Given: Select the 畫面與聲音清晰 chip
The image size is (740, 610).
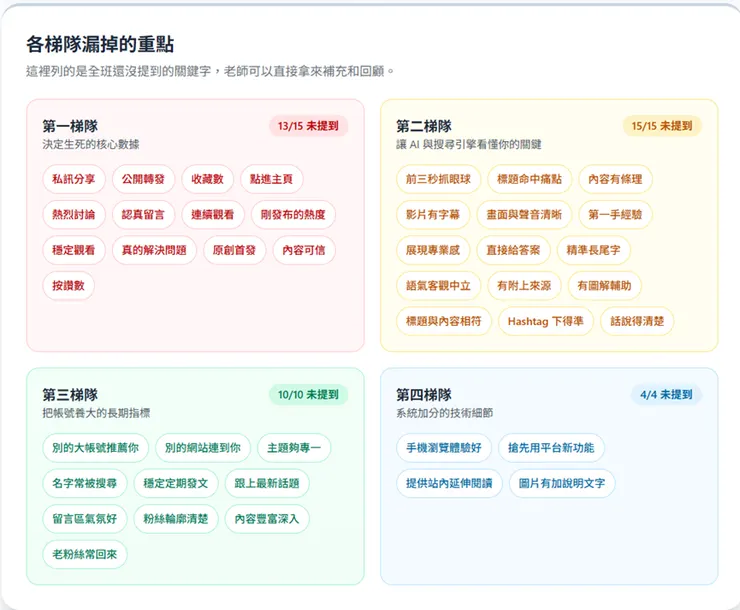Looking at the screenshot, I should (524, 215).
